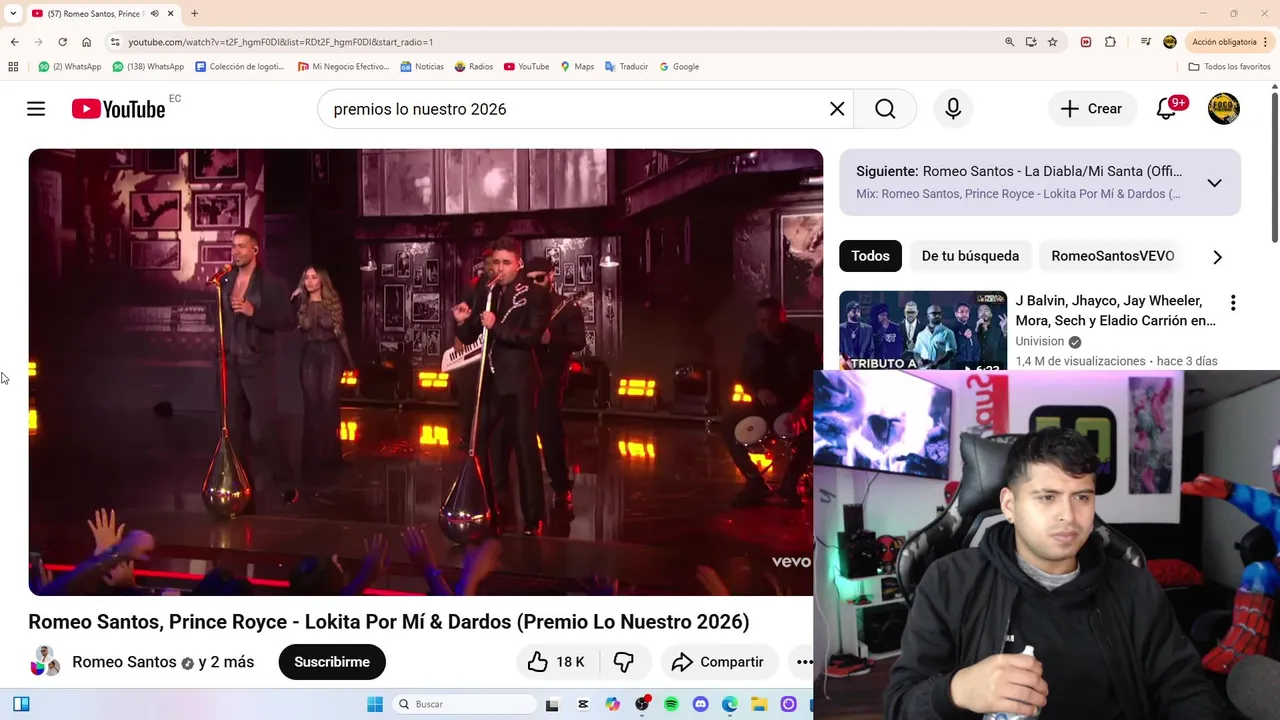Expand the Siguiente mix playlist panel
This screenshot has height=720, width=1280.
pos(1214,183)
